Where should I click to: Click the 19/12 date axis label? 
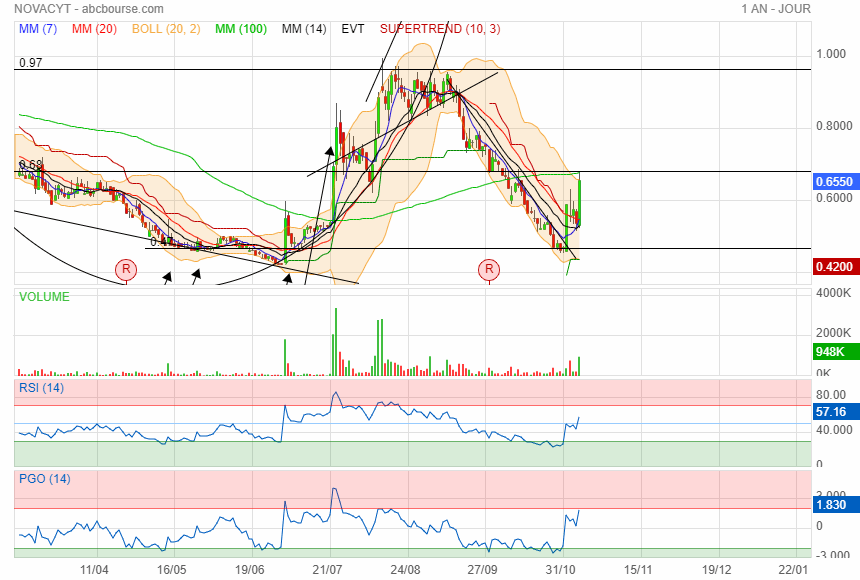coord(717,570)
